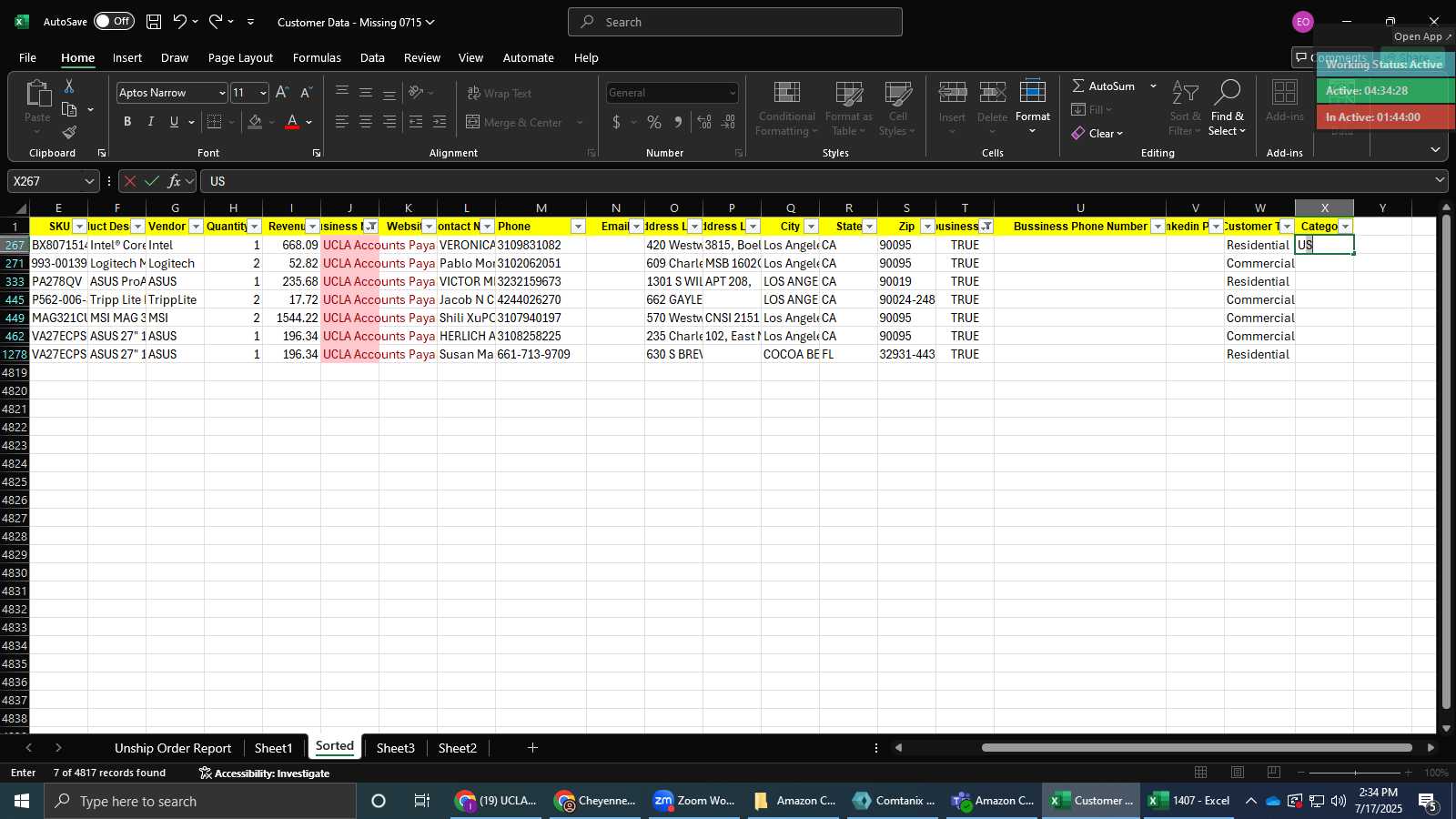This screenshot has width=1456, height=819.
Task: Open the Page Layout tab
Action: tap(240, 57)
